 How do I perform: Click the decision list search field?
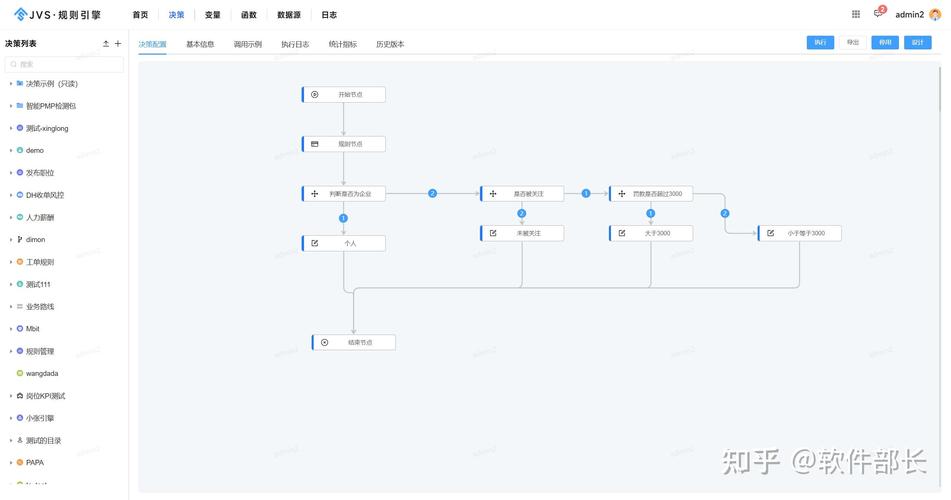point(64,64)
